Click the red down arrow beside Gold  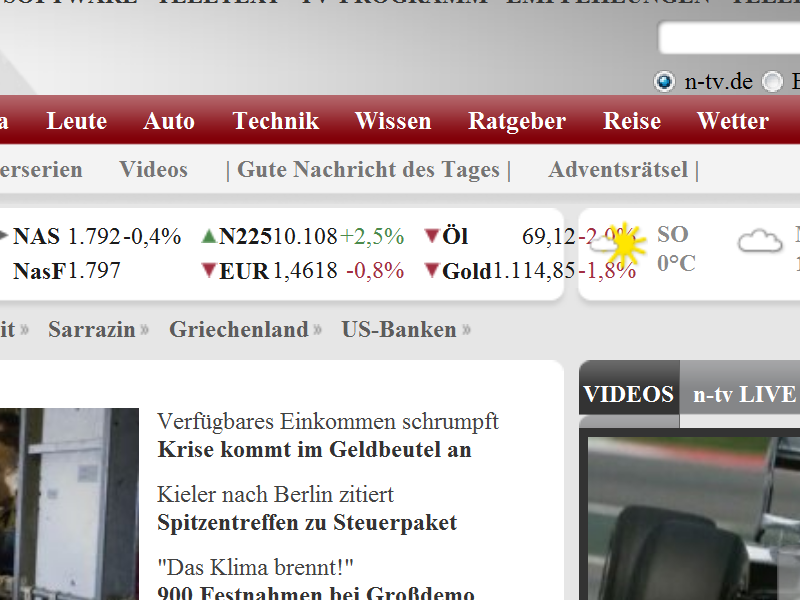432,270
